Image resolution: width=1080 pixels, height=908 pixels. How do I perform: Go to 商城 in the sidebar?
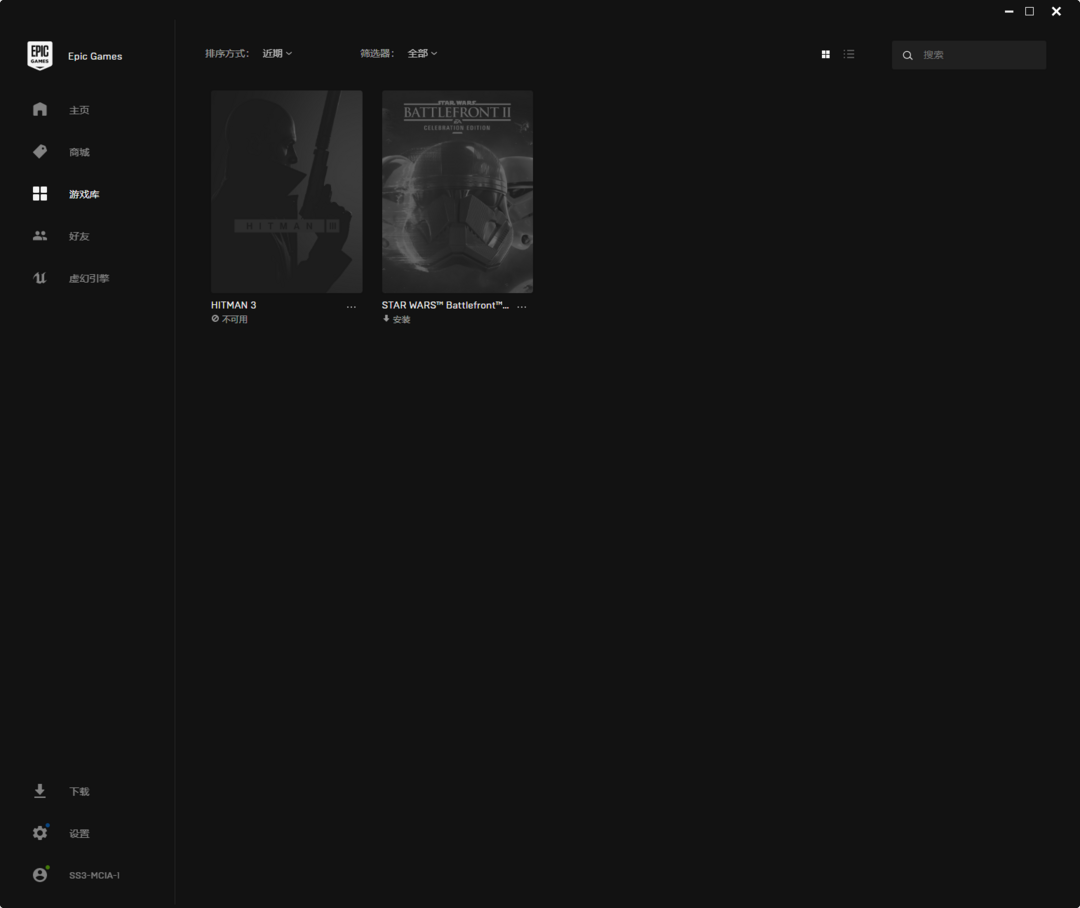click(79, 152)
